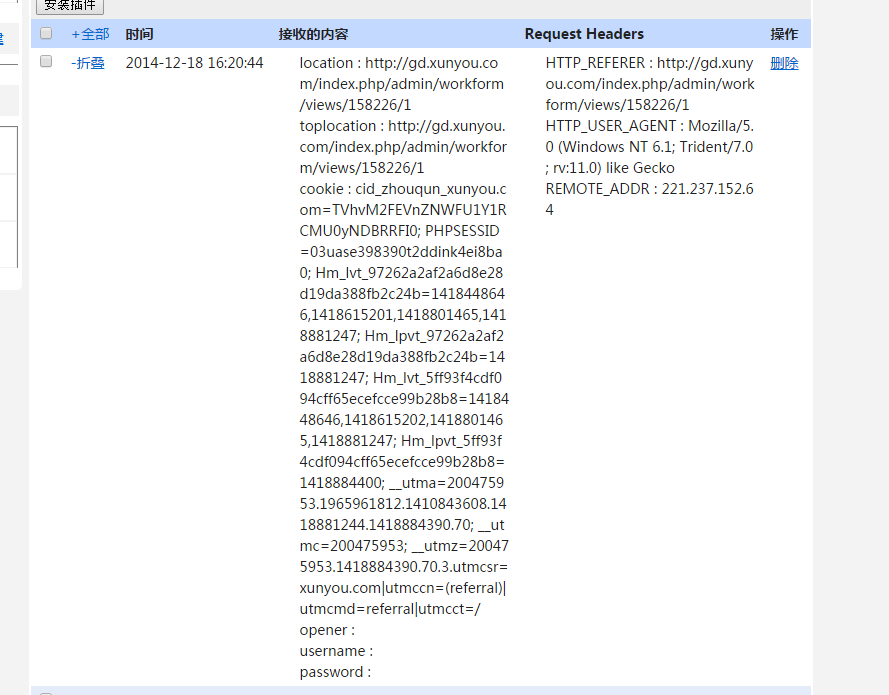Click the 'HTTP_REFERER : http://gd.xuny' line
The width and height of the screenshot is (889, 695).
(649, 63)
